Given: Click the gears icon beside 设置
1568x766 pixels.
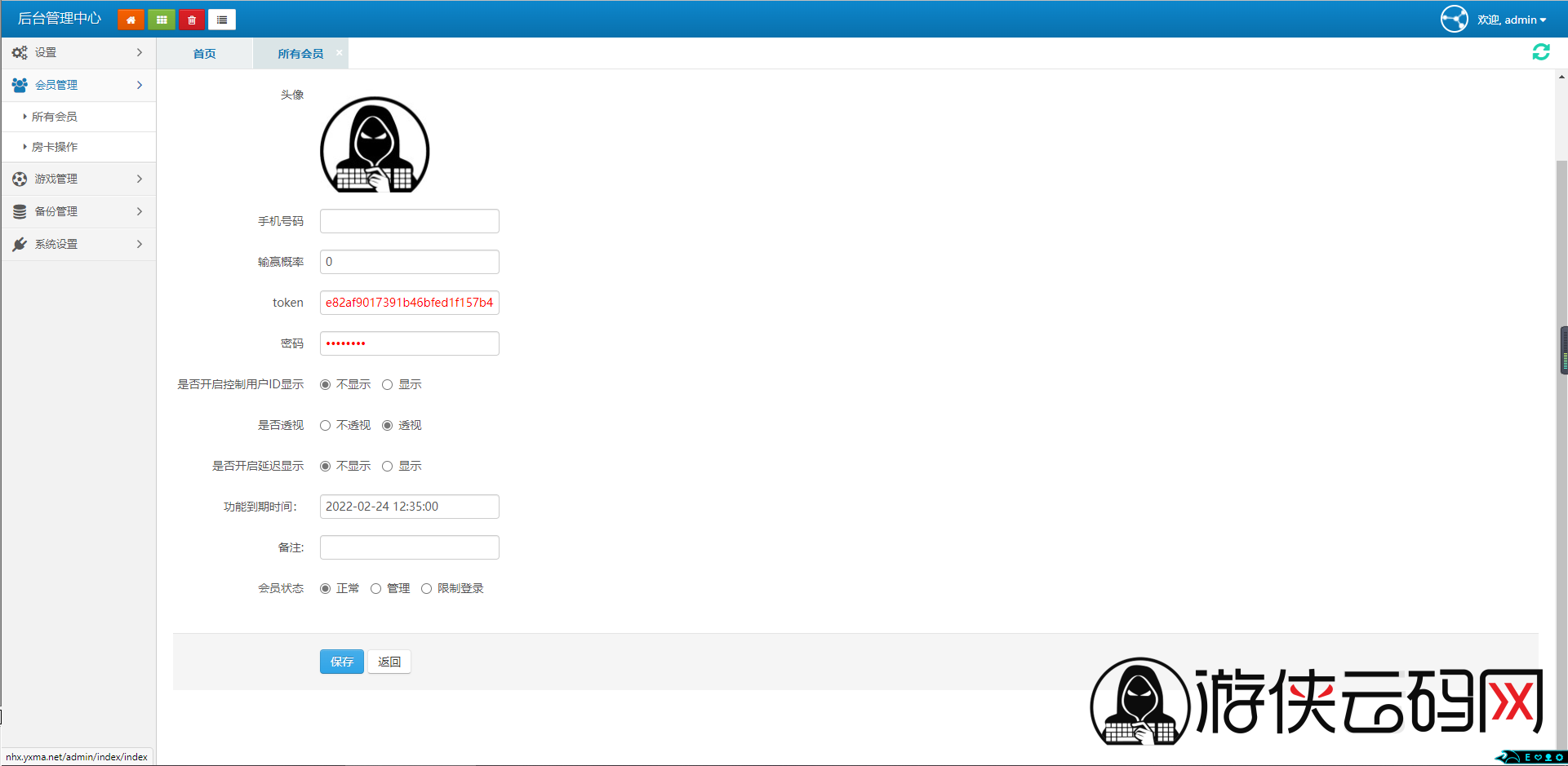Looking at the screenshot, I should tap(20, 52).
